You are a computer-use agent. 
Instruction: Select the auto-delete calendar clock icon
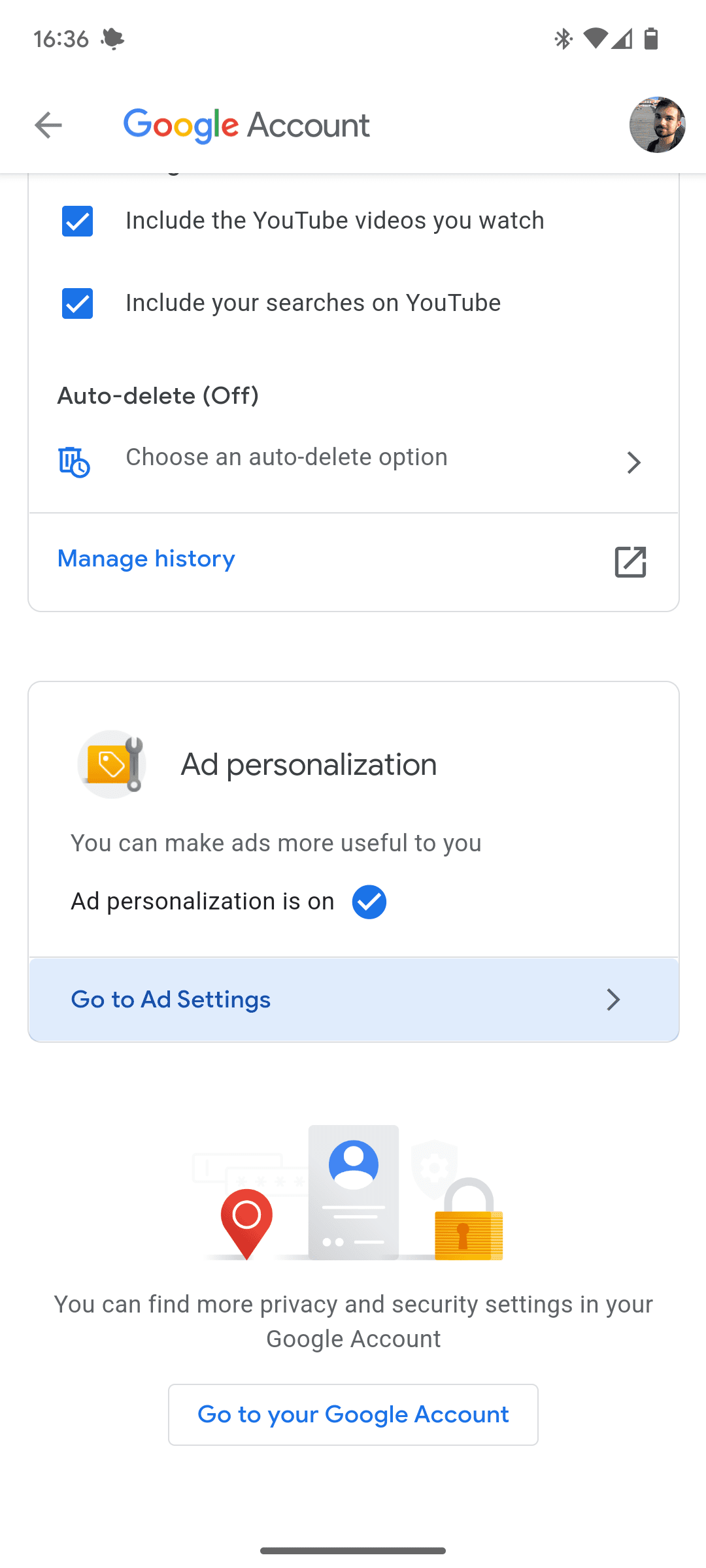click(x=74, y=462)
